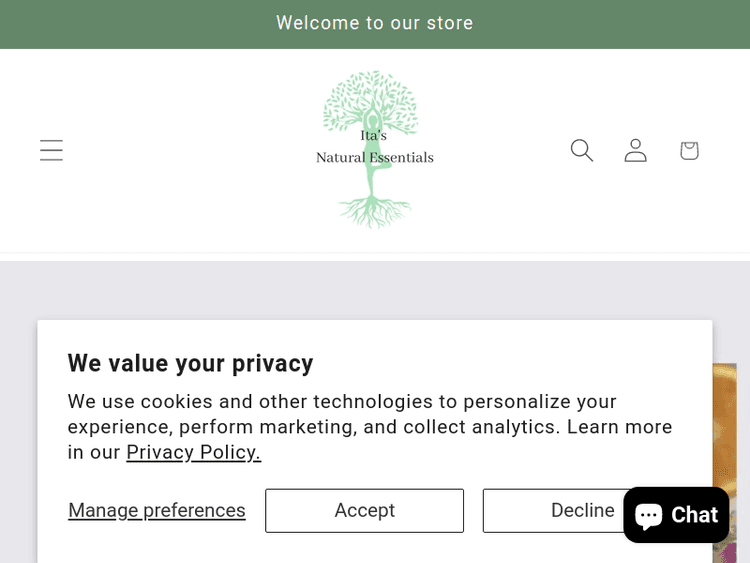The height and width of the screenshot is (563, 750).
Task: Open the hamburger navigation menu
Action: click(51, 150)
